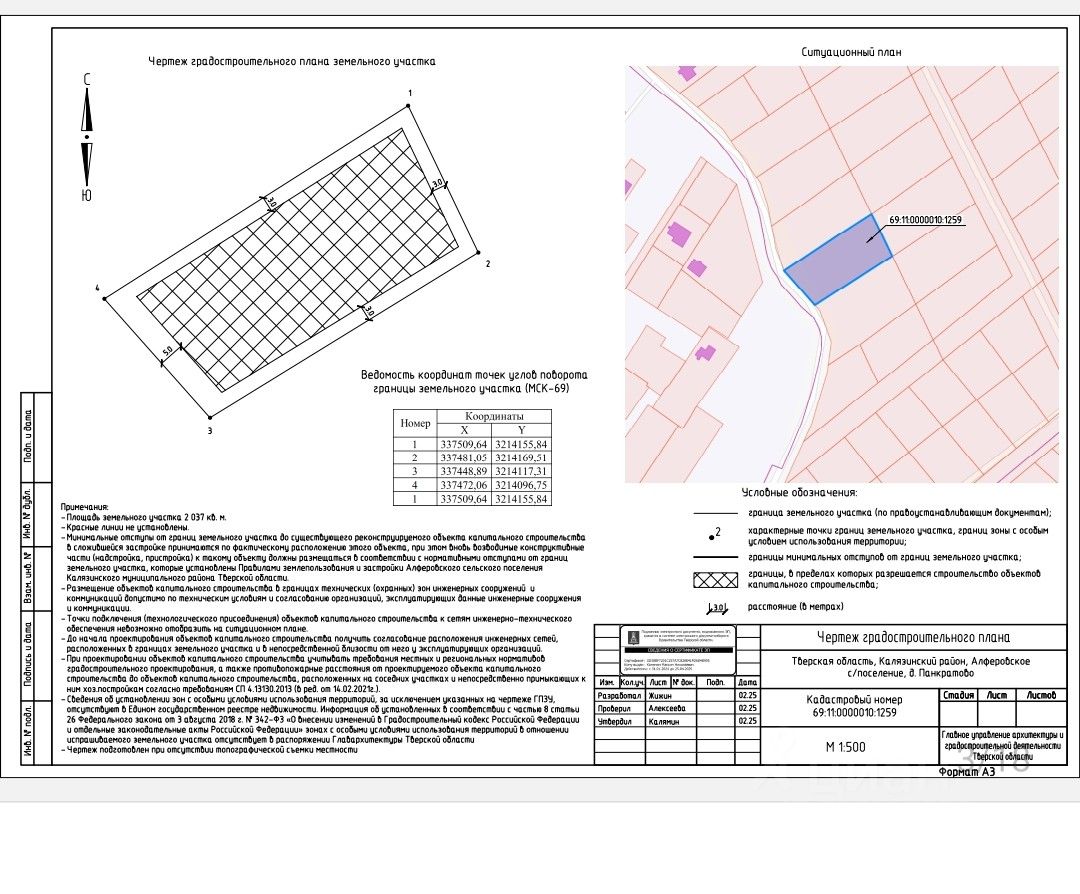Click date 02.25 in the Жикин row
The height and width of the screenshot is (894, 1080).
[748, 696]
